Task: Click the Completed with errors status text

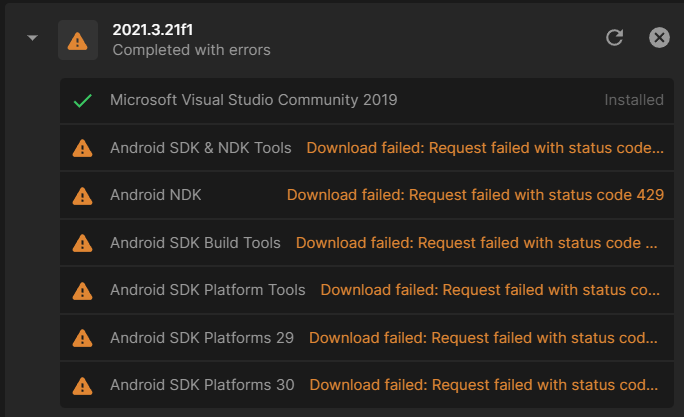Action: [x=192, y=50]
